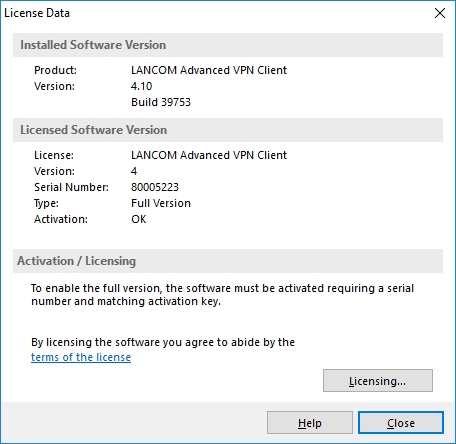Screen dimensions: 456x444
Task: Click the Build 39753 text
Action: (x=161, y=102)
